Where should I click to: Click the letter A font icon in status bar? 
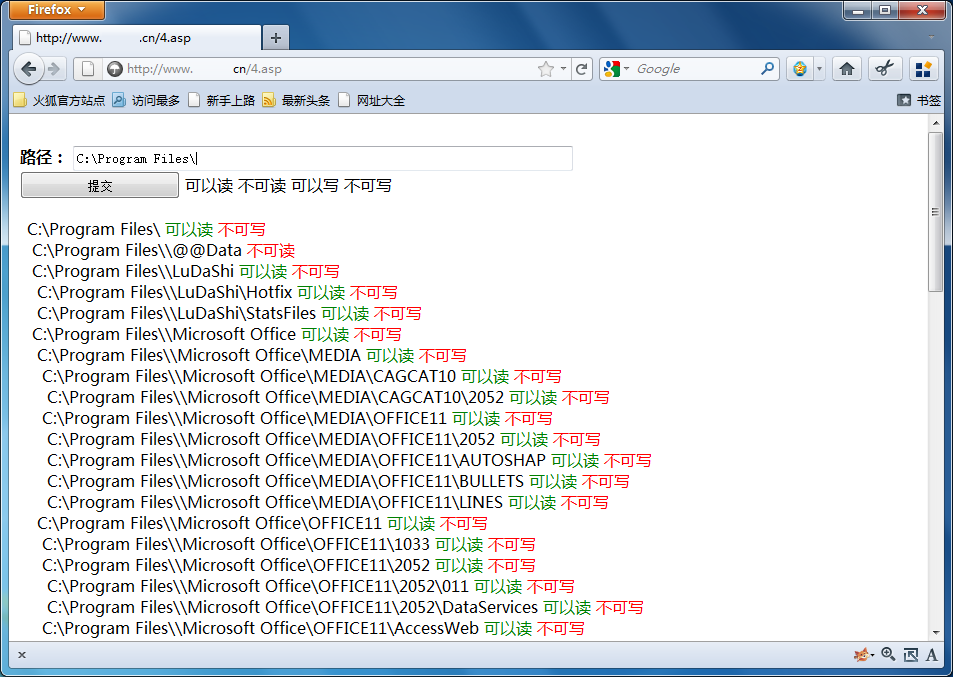pyautogui.click(x=932, y=655)
